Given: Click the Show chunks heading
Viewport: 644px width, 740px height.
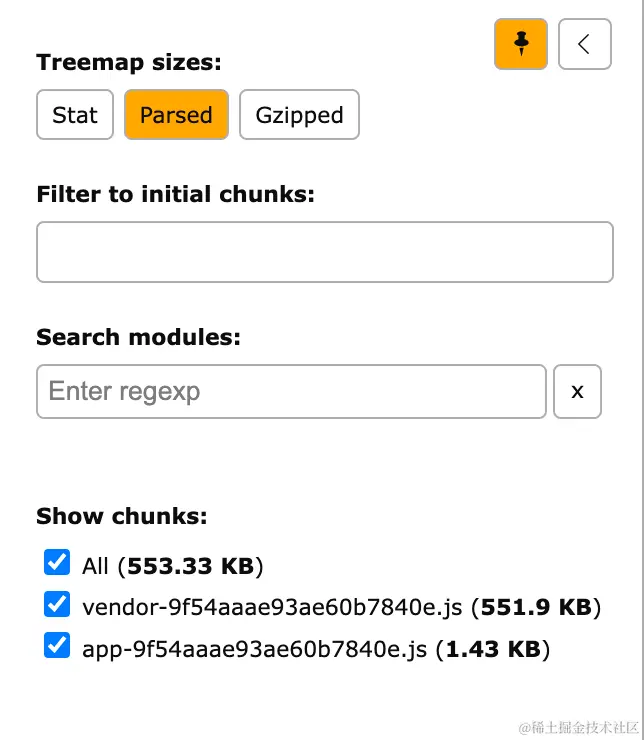Looking at the screenshot, I should pyautogui.click(x=121, y=516).
